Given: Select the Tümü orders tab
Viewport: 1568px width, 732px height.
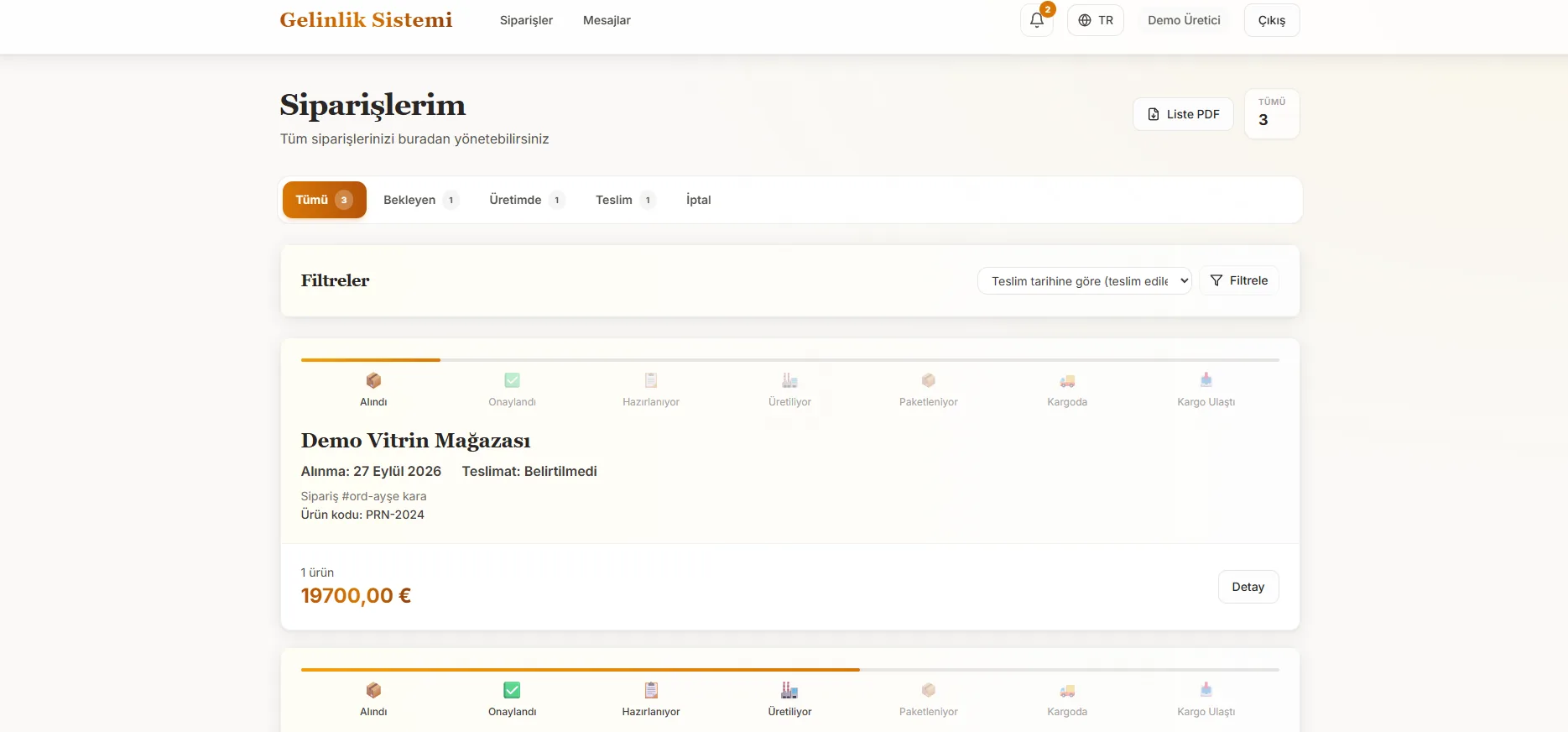Looking at the screenshot, I should [325, 200].
